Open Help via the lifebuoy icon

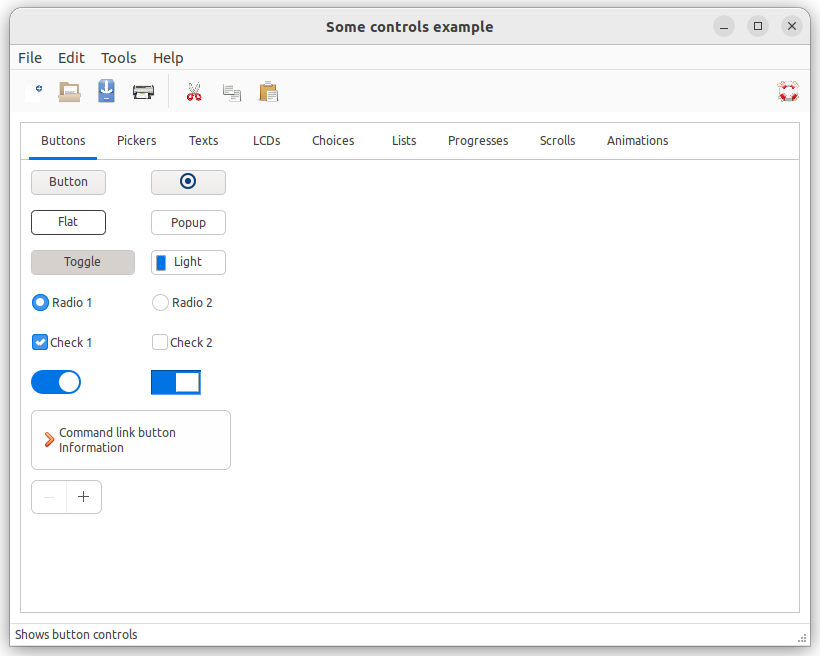coord(788,92)
